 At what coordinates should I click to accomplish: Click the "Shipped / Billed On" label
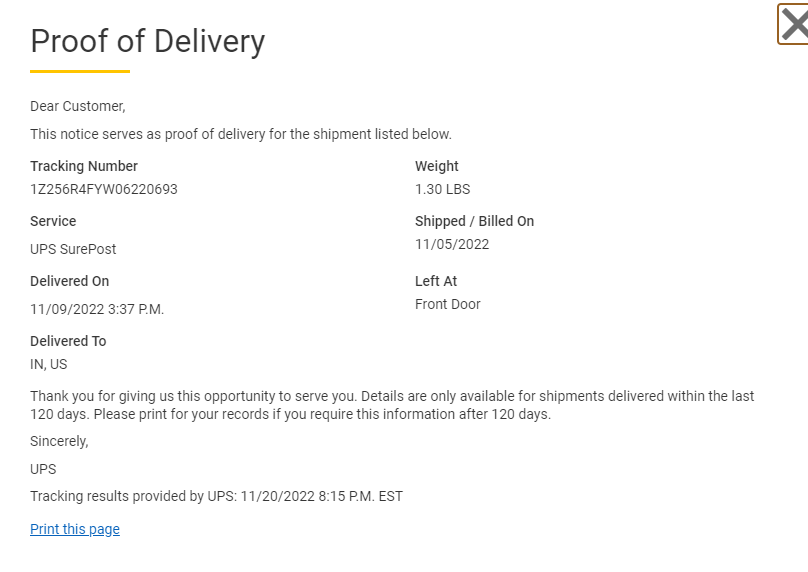[x=474, y=221]
